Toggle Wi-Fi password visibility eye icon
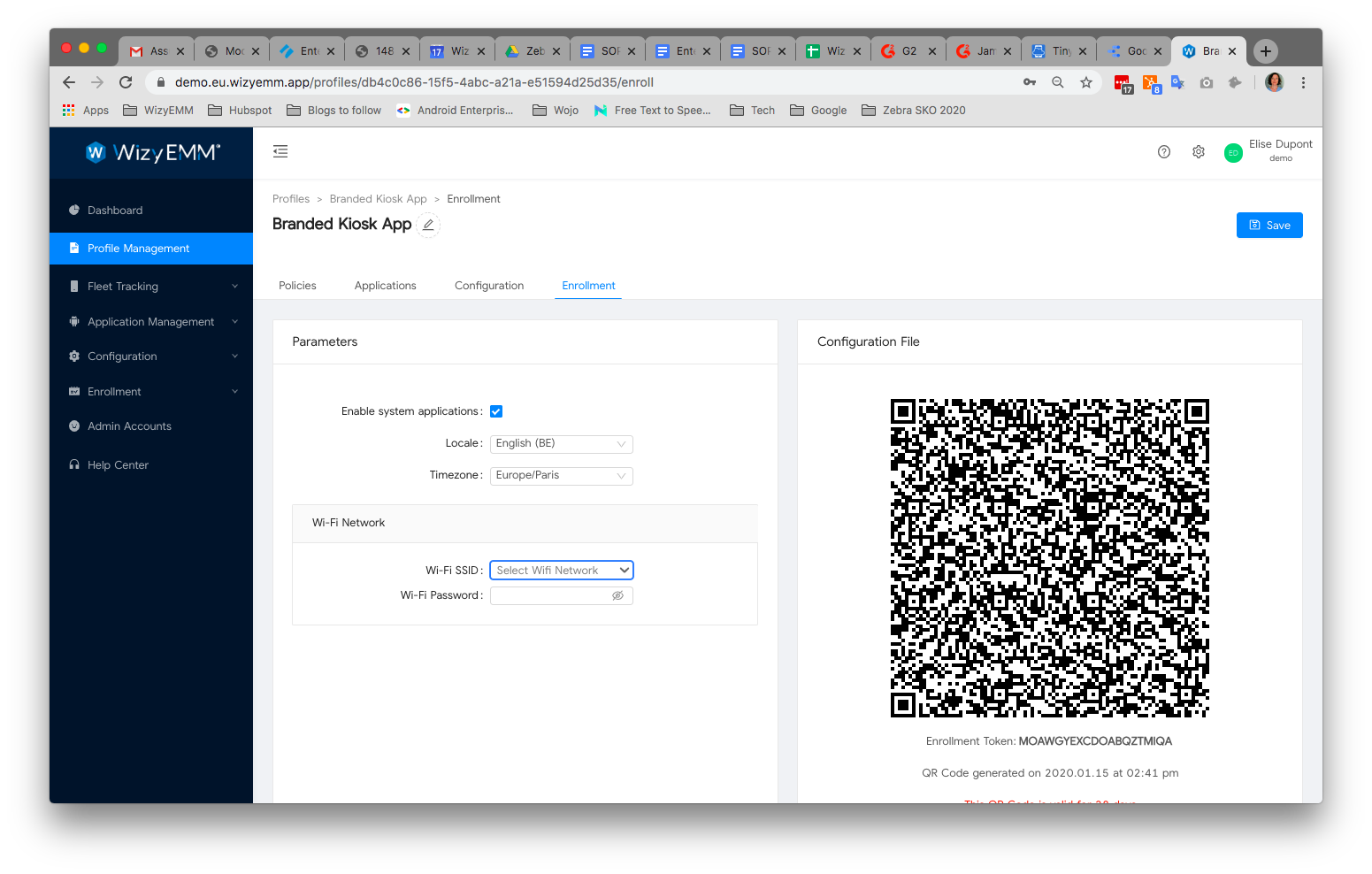 click(618, 595)
